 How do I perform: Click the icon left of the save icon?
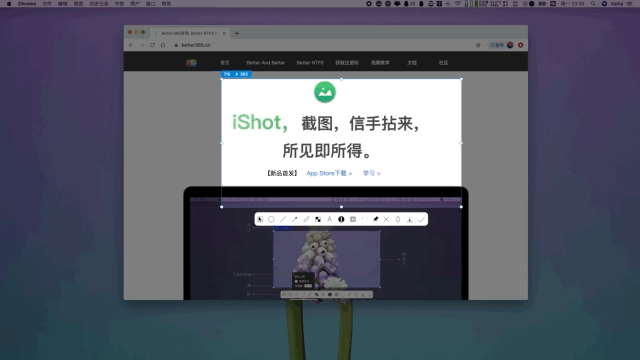398,219
